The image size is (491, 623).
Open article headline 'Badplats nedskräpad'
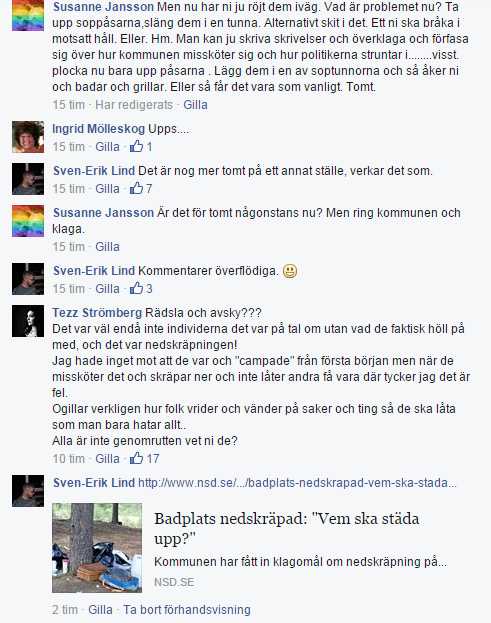286,529
